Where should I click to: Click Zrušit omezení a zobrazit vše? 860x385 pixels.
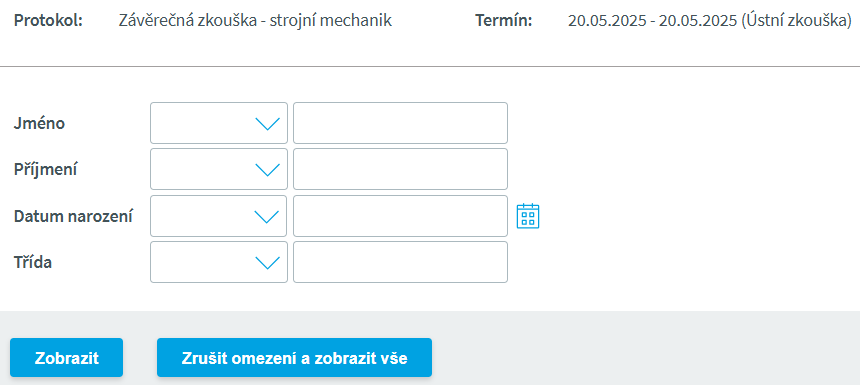295,358
